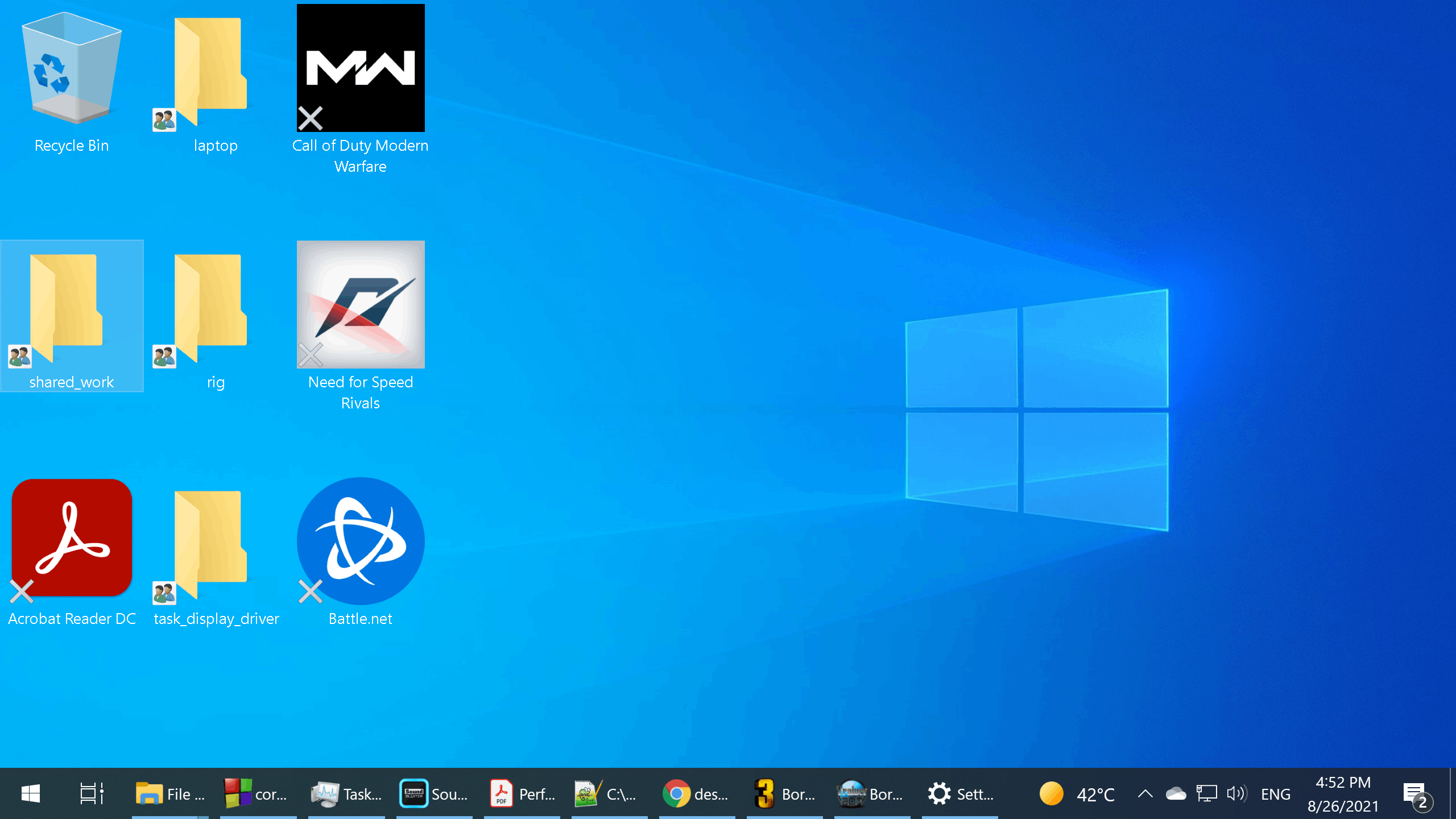The height and width of the screenshot is (819, 1456).
Task: Click the 42°C weather widget
Action: tap(1077, 794)
